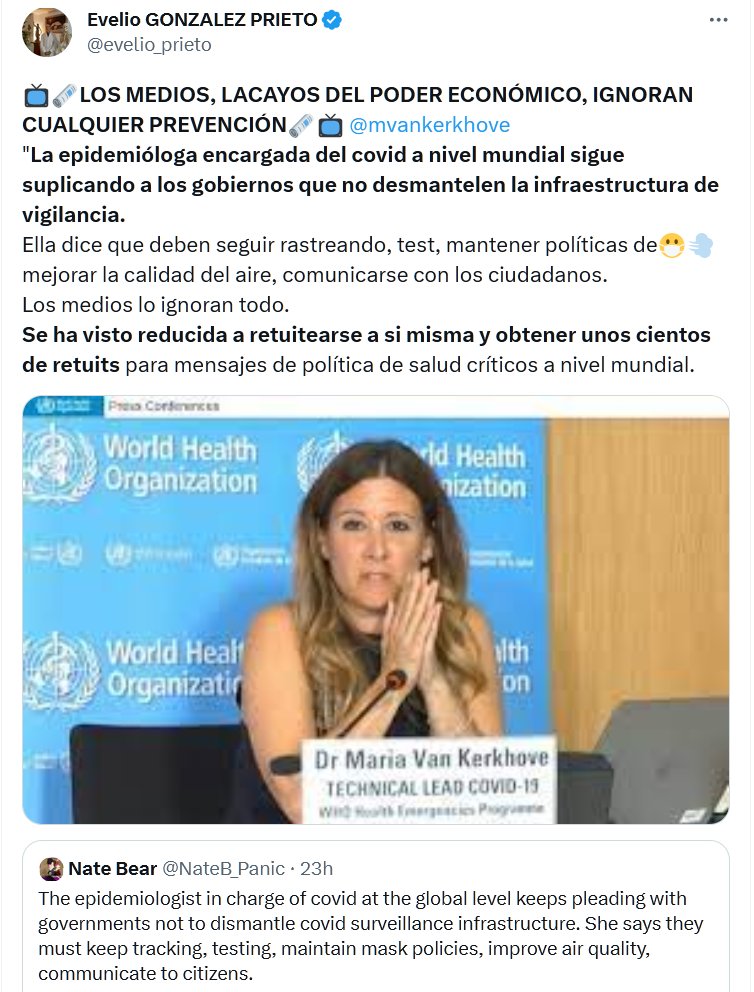Click Nate Bear's small avatar
Image resolution: width=754 pixels, height=992 pixels.
[51, 869]
